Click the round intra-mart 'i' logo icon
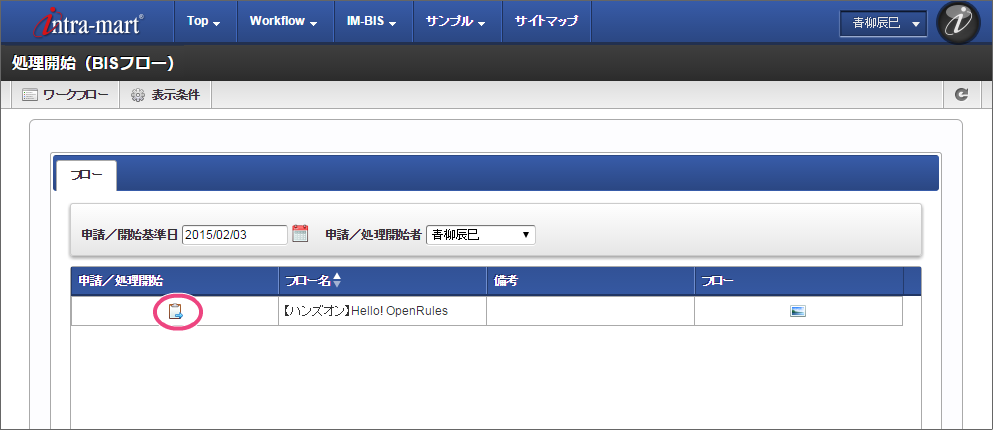This screenshot has width=993, height=430. pyautogui.click(x=958, y=22)
